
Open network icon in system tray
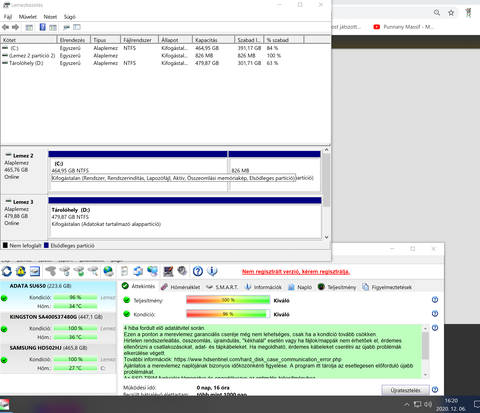[x=417, y=404]
